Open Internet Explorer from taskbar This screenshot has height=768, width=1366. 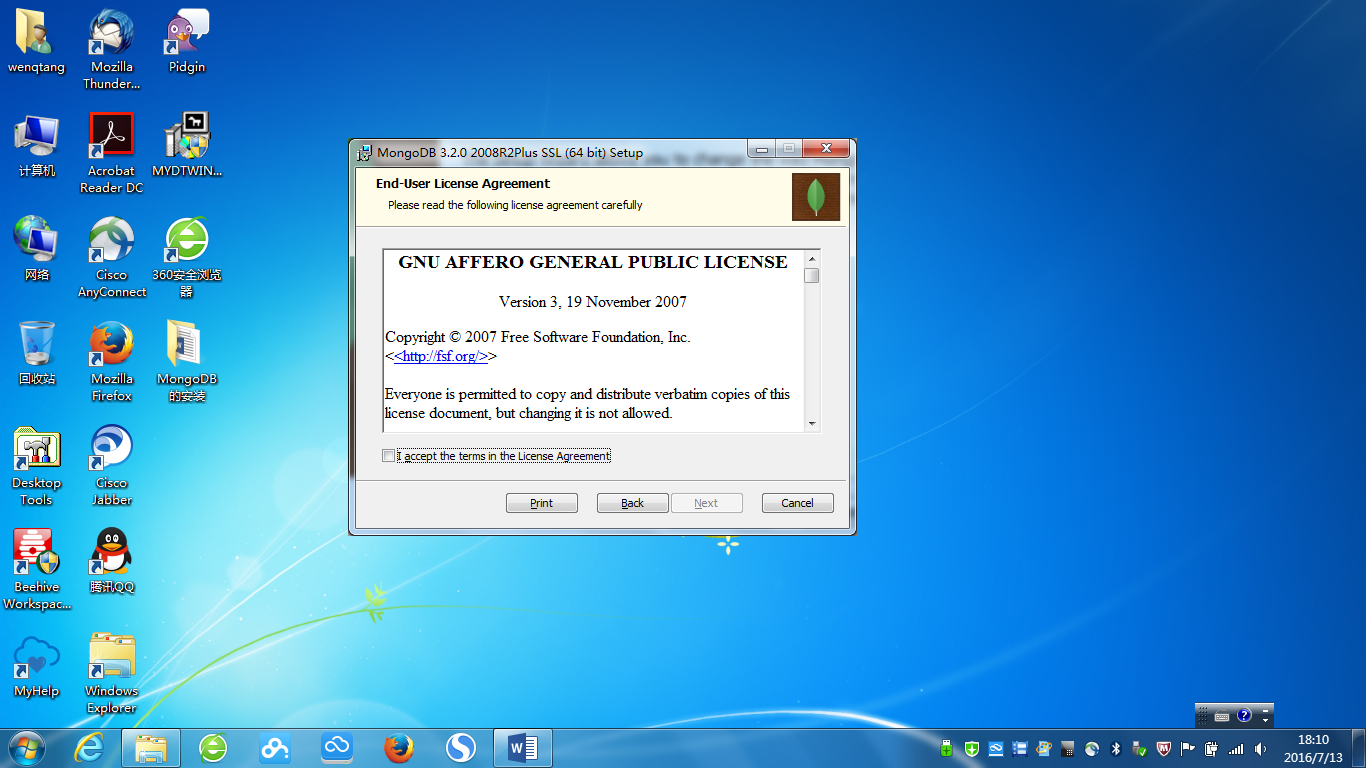[x=89, y=748]
